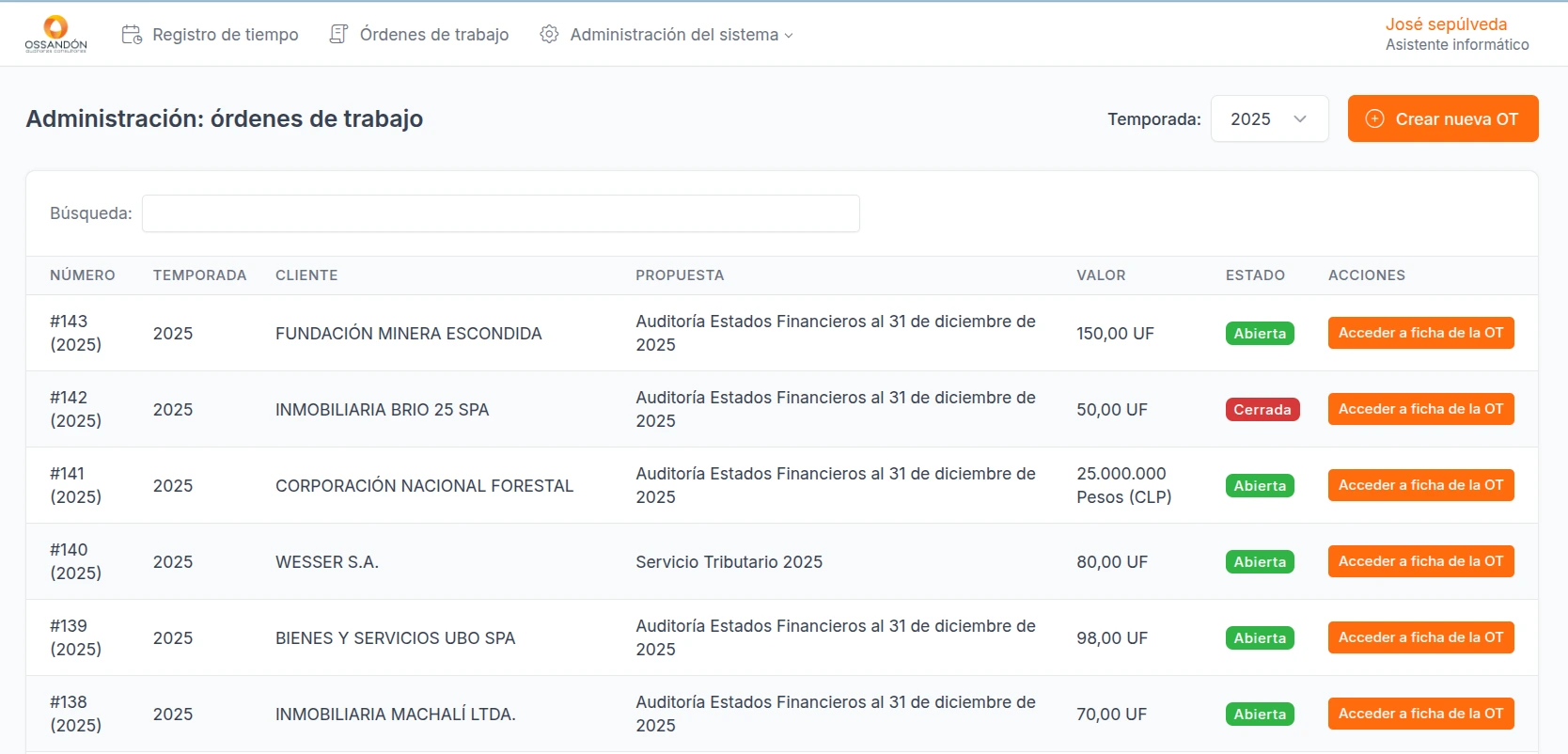Click the Auditoría proposal text in row #143
Image resolution: width=1568 pixels, height=754 pixels.
pos(836,333)
